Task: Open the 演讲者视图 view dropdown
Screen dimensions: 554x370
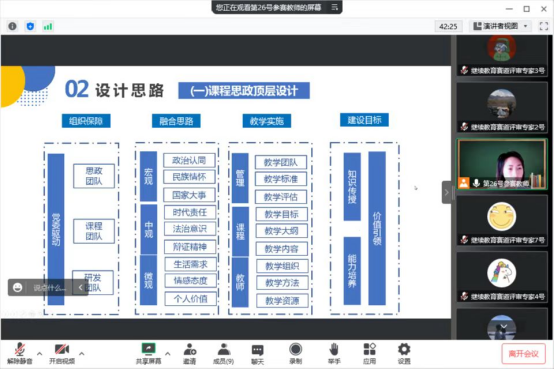Action: (x=501, y=26)
